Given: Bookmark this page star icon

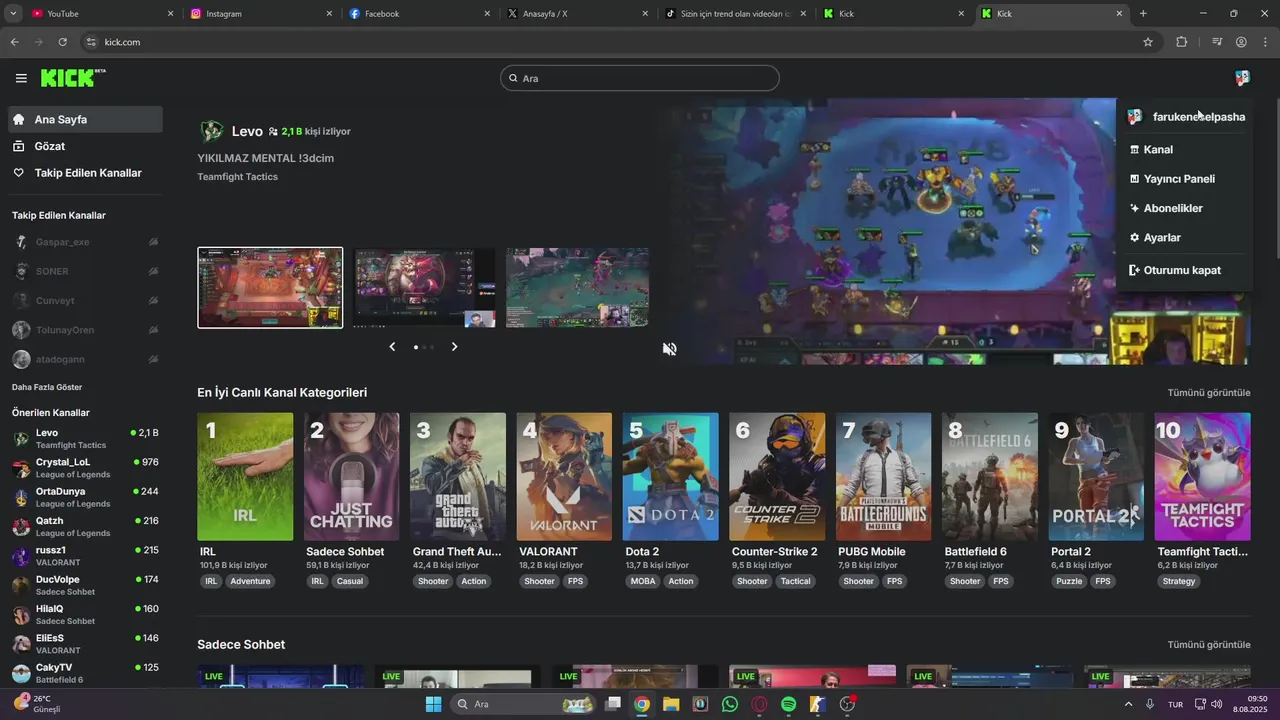Looking at the screenshot, I should pyautogui.click(x=1148, y=42).
